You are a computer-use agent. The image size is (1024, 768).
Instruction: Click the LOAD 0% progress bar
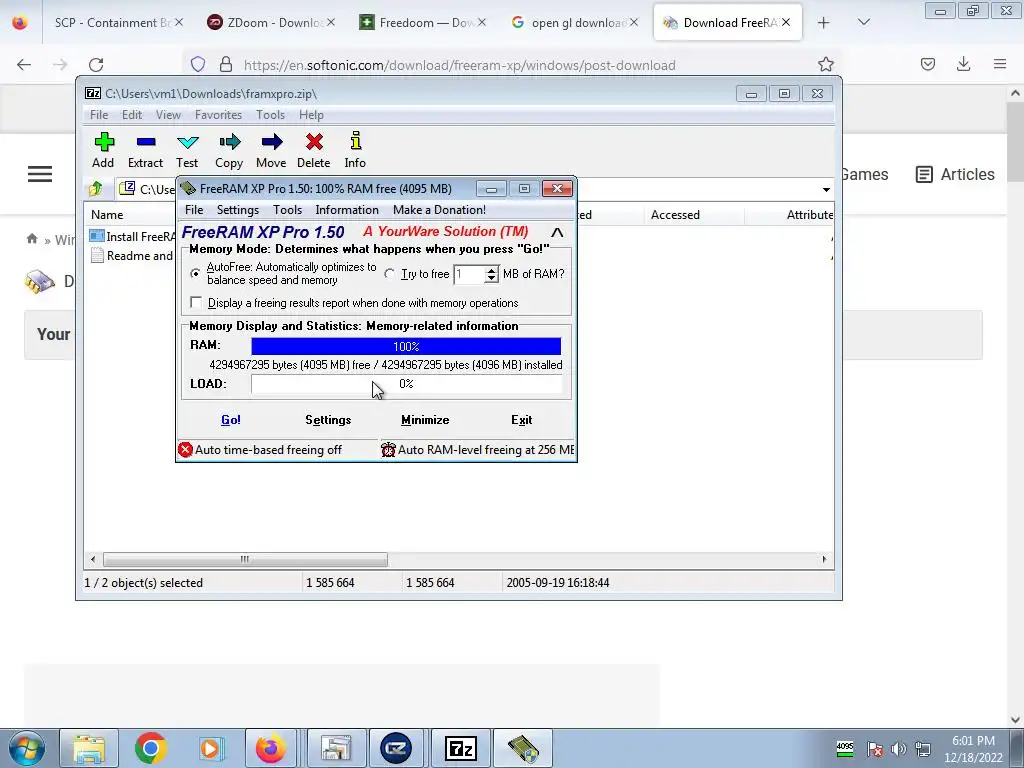click(x=406, y=384)
